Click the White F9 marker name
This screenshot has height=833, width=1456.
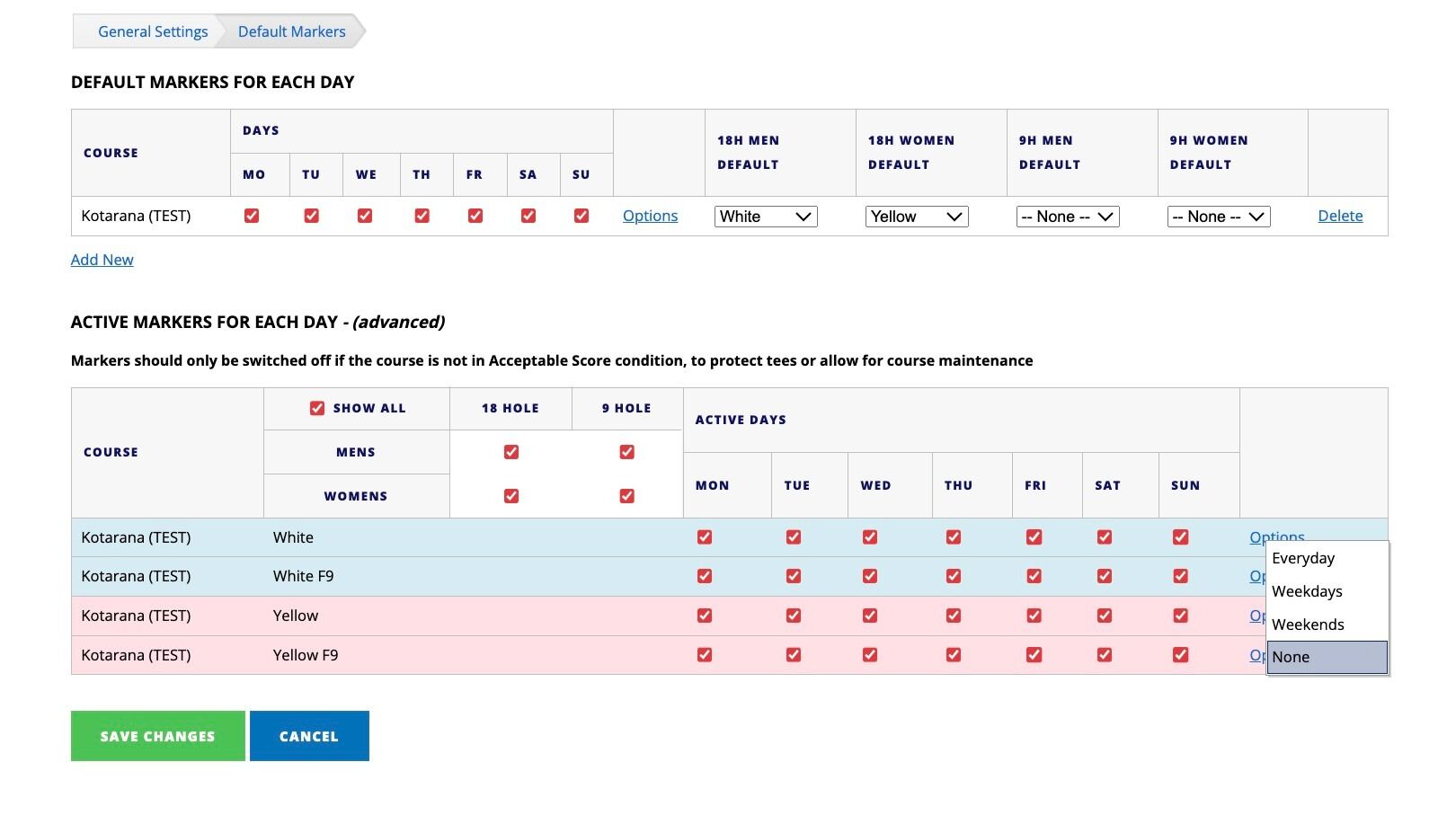[x=303, y=576]
